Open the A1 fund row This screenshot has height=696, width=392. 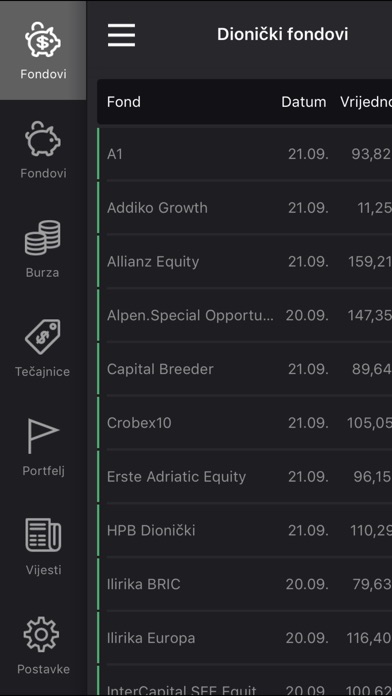click(x=245, y=154)
